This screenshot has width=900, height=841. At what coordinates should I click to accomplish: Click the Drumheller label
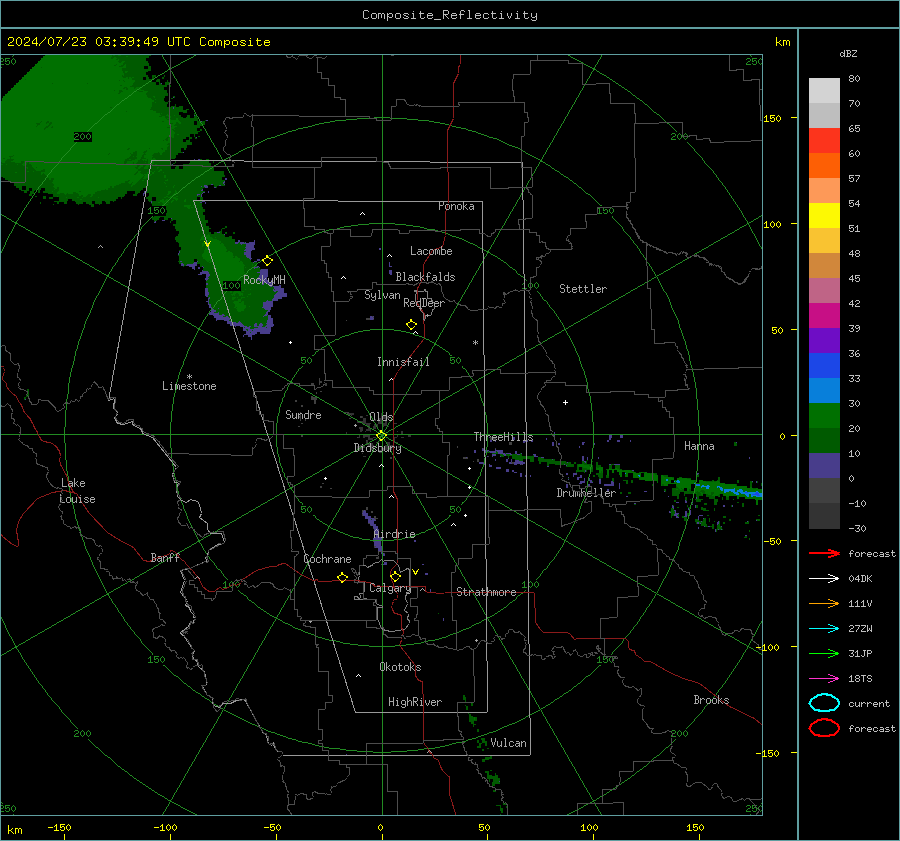click(586, 493)
